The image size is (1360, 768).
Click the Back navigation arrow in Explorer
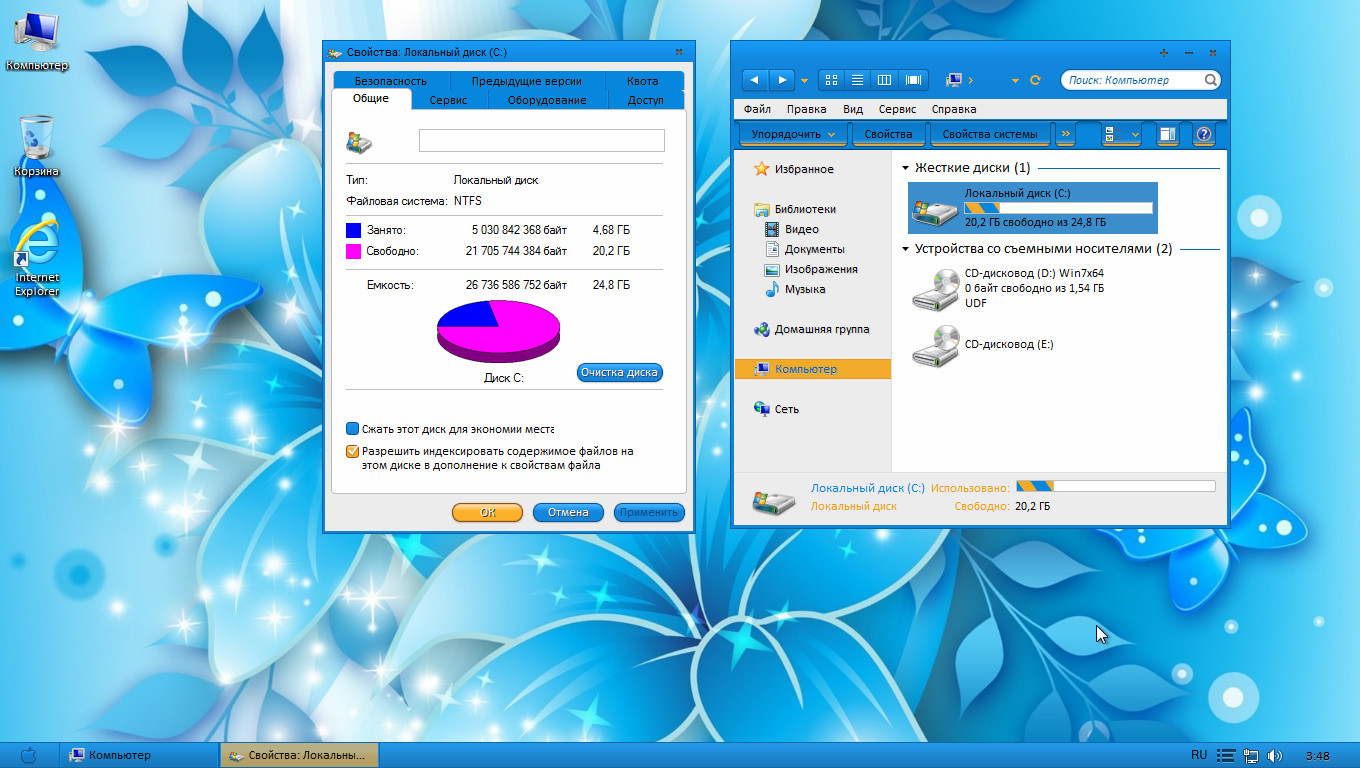point(755,80)
